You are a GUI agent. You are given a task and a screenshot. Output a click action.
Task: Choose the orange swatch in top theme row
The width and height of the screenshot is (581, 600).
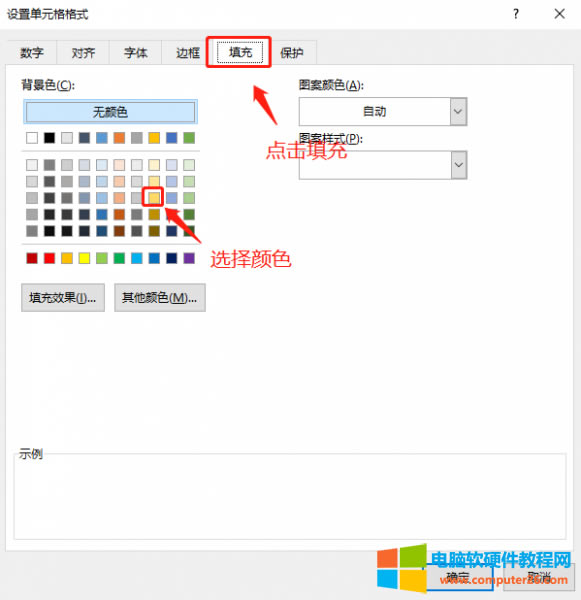pos(119,138)
